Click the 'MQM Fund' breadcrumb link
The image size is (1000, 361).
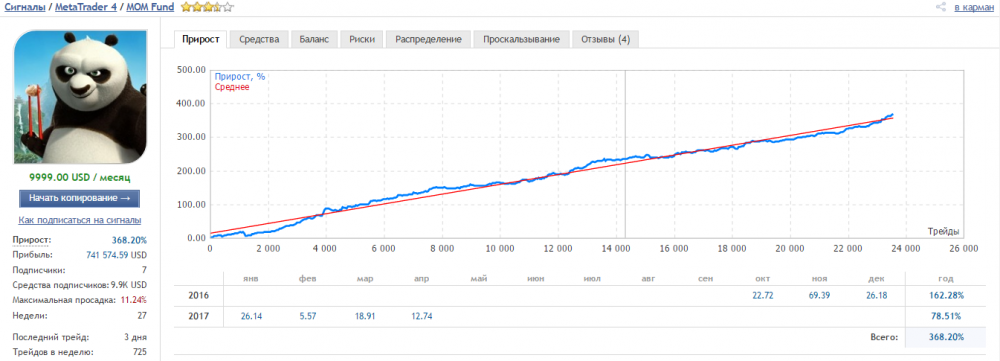151,8
